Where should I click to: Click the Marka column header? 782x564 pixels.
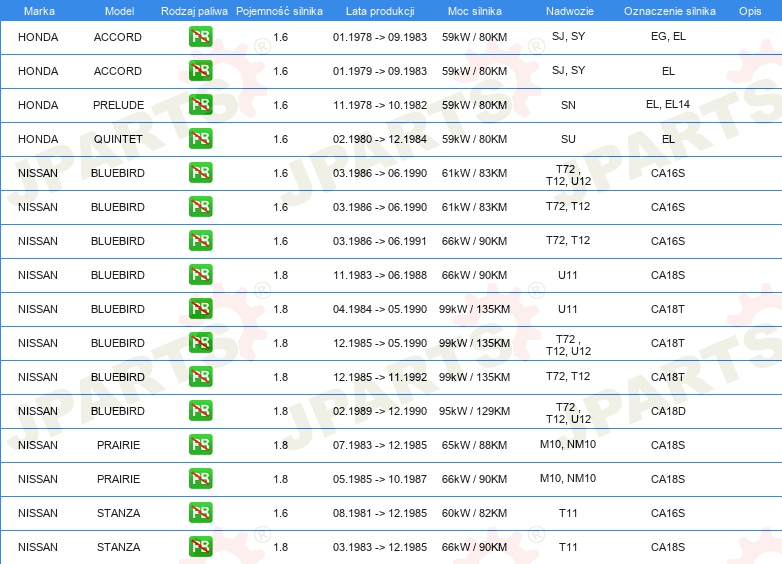(x=39, y=11)
